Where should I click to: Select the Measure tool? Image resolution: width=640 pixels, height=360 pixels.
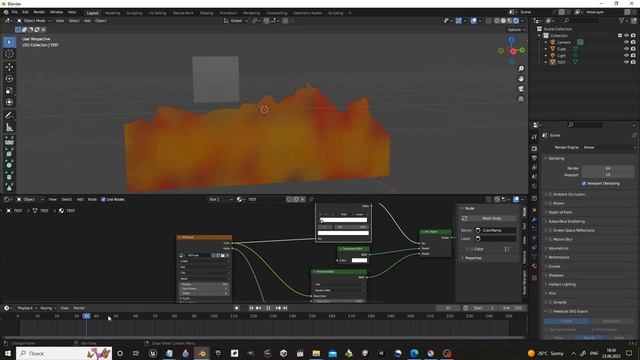pyautogui.click(x=9, y=128)
